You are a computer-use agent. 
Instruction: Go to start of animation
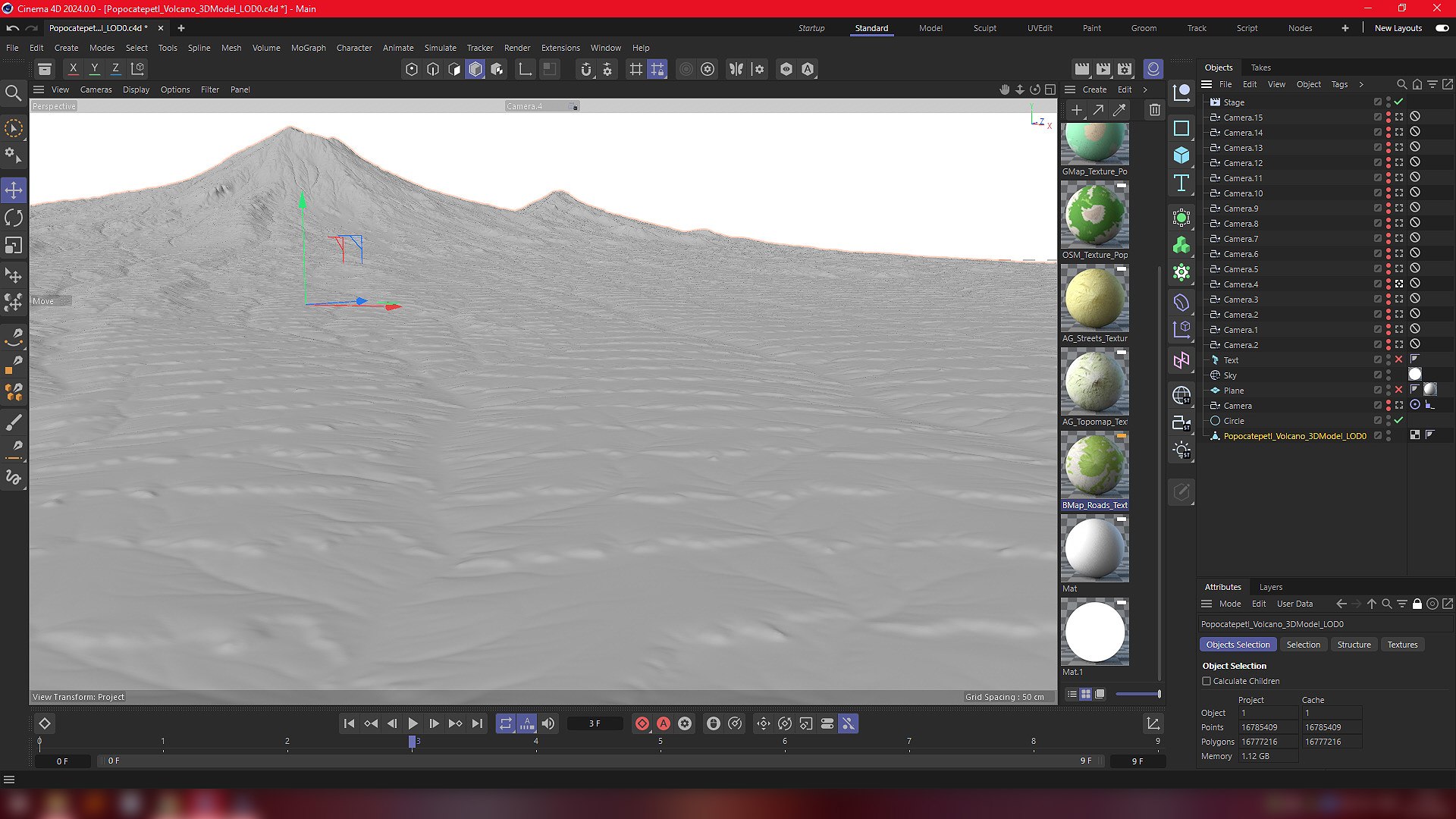349,723
